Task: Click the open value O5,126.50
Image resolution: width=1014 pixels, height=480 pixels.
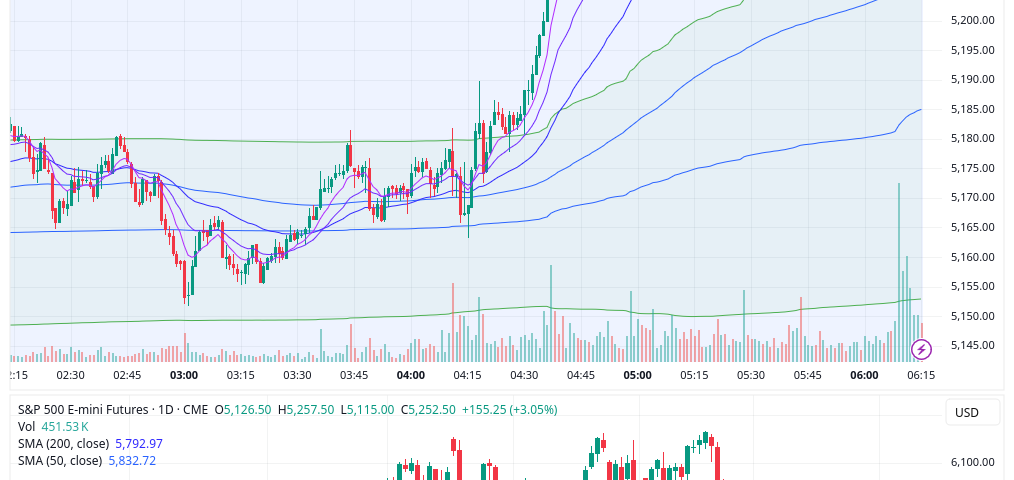Action: click(x=243, y=409)
